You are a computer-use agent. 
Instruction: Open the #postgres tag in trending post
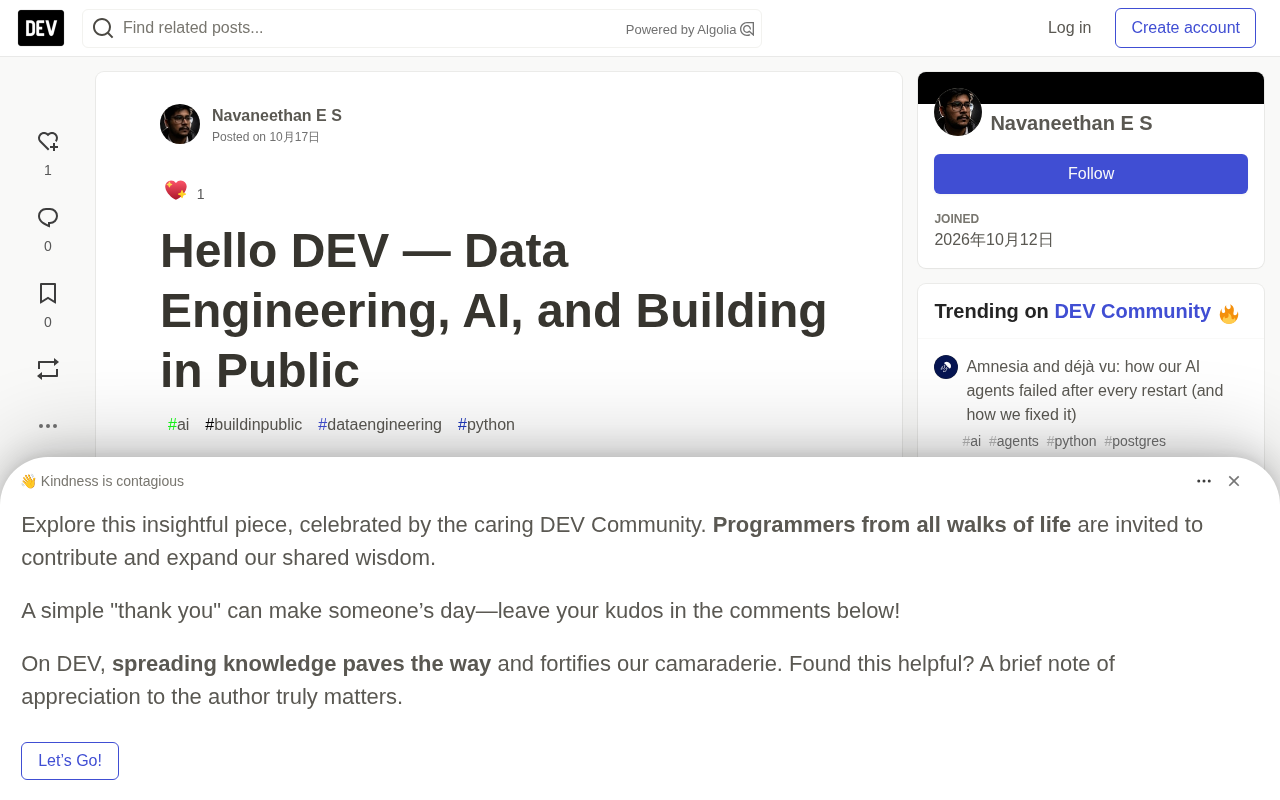1135,441
